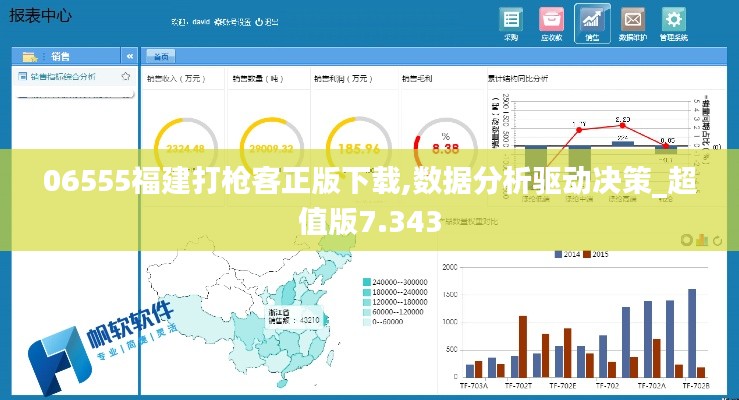Toggle the 2014 series in bar chart legend
739x400 pixels.
point(566,255)
